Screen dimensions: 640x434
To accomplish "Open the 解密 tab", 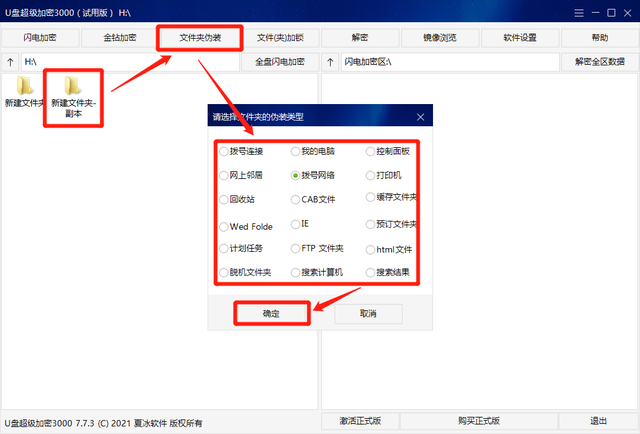I will [360, 38].
